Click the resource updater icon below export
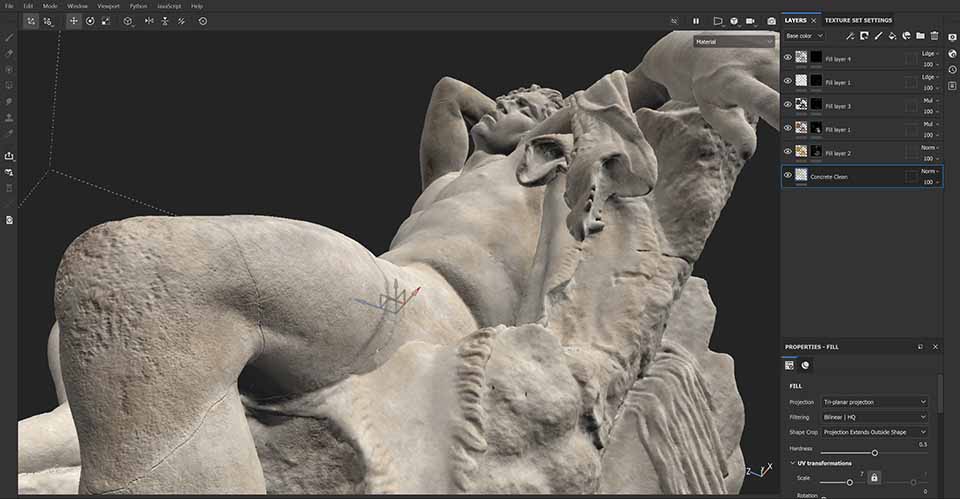This screenshot has height=499, width=960. [9, 172]
